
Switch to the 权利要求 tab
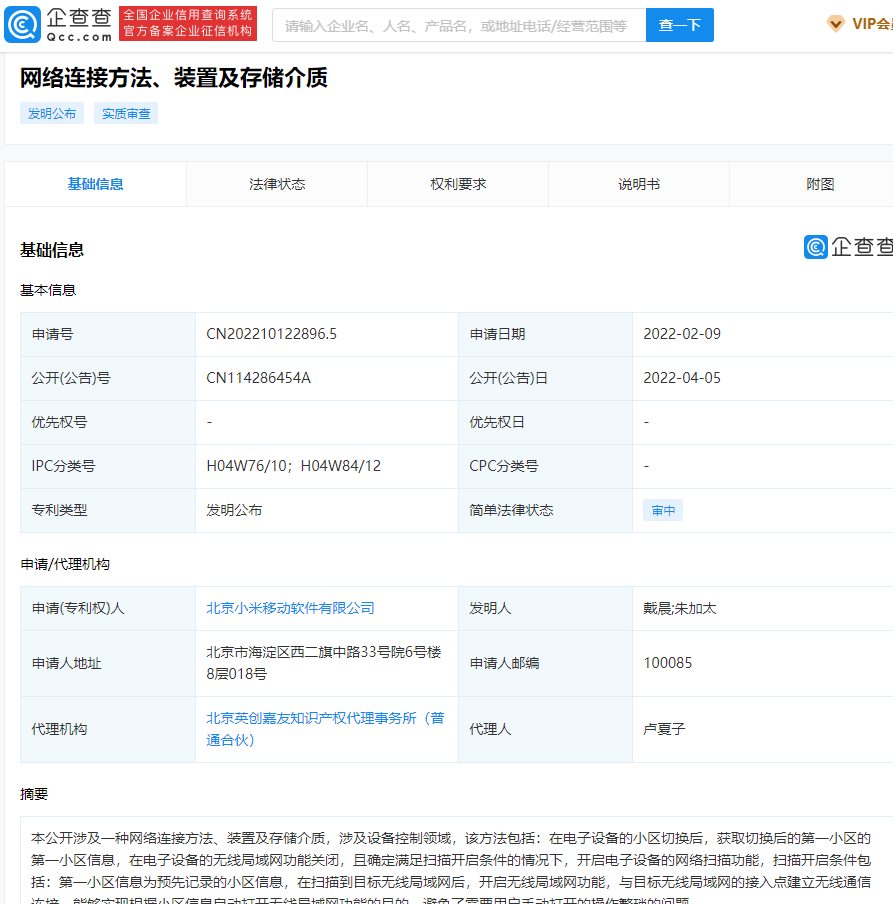(x=457, y=184)
